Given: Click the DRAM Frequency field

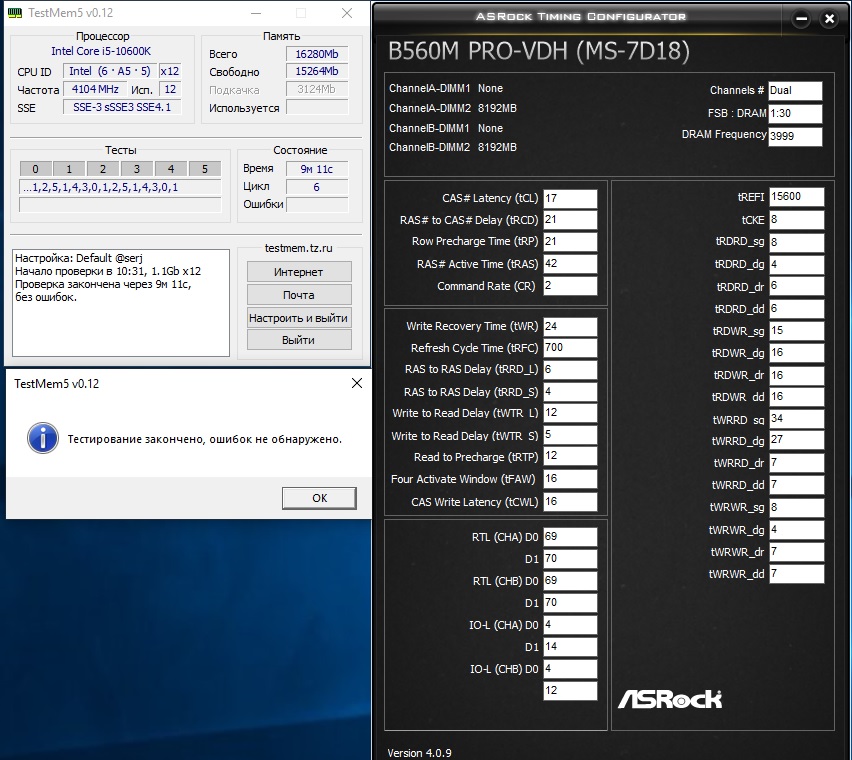Looking at the screenshot, I should point(795,136).
